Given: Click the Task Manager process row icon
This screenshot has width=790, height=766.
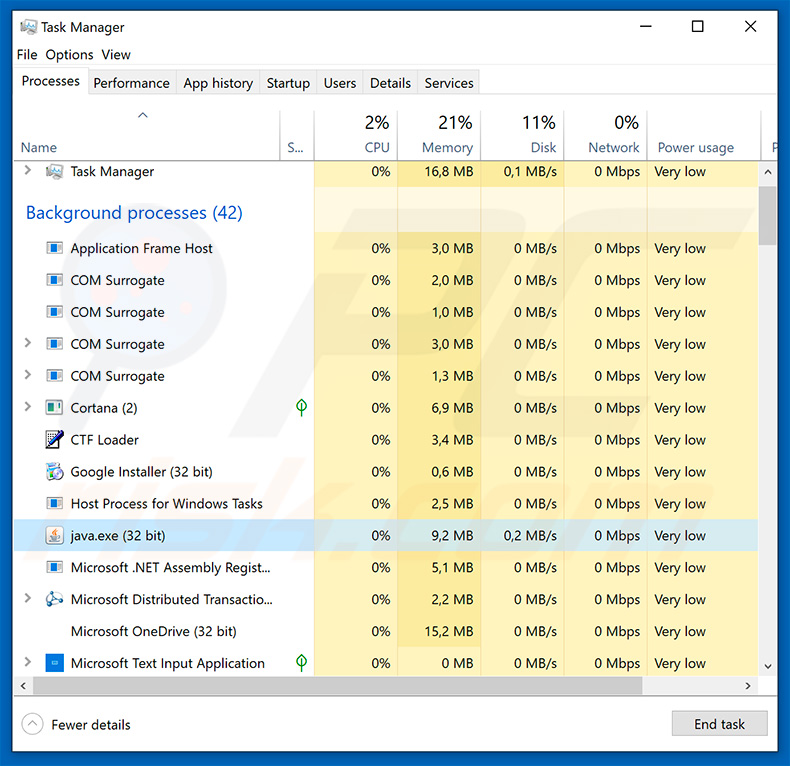Looking at the screenshot, I should pos(54,171).
